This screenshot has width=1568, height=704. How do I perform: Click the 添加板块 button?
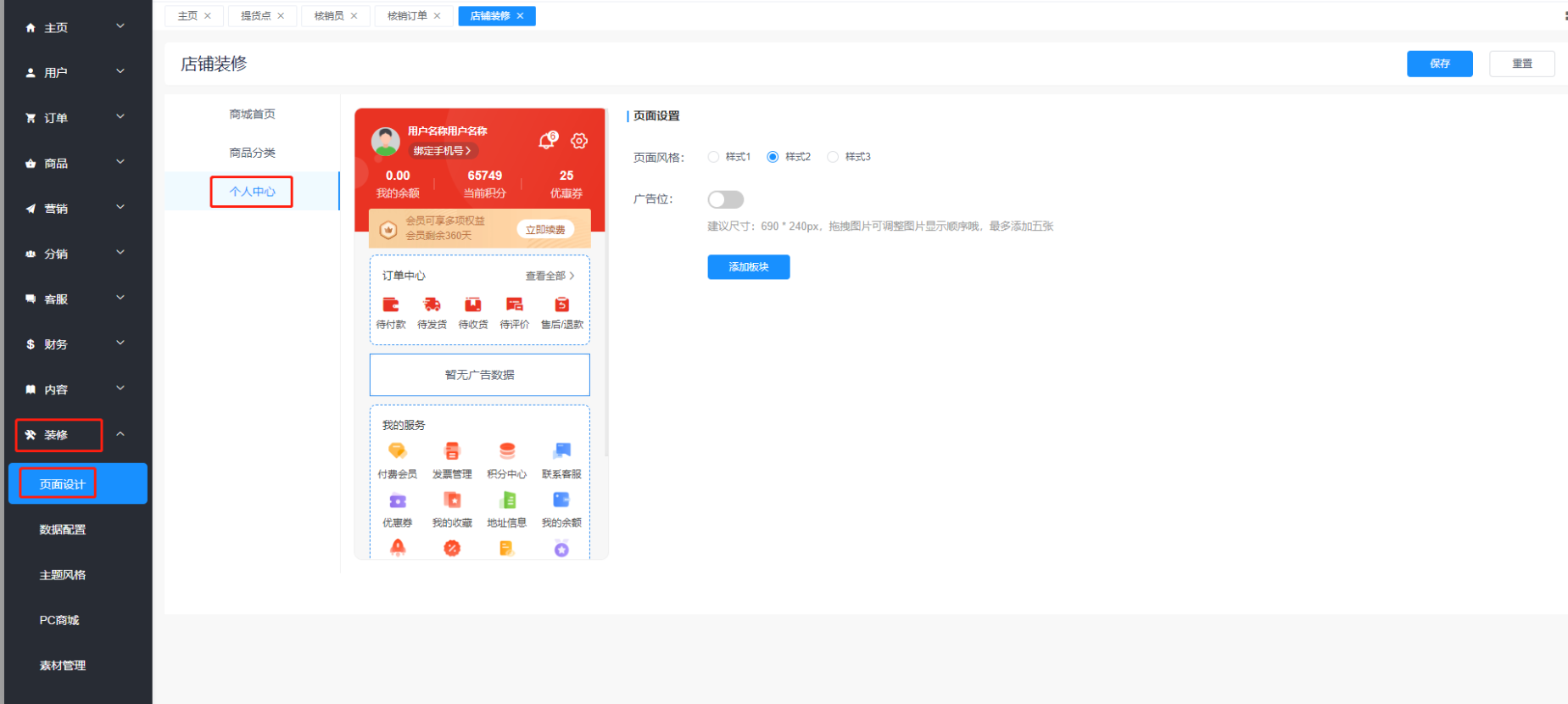click(x=748, y=267)
